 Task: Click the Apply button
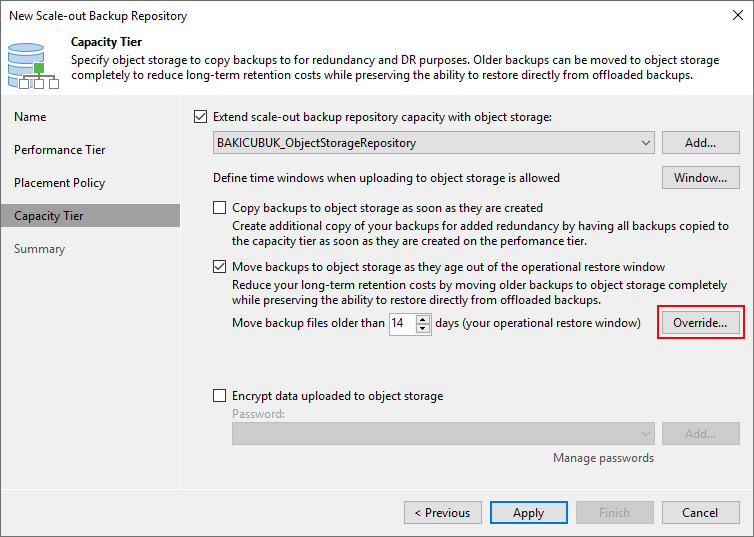click(x=528, y=513)
